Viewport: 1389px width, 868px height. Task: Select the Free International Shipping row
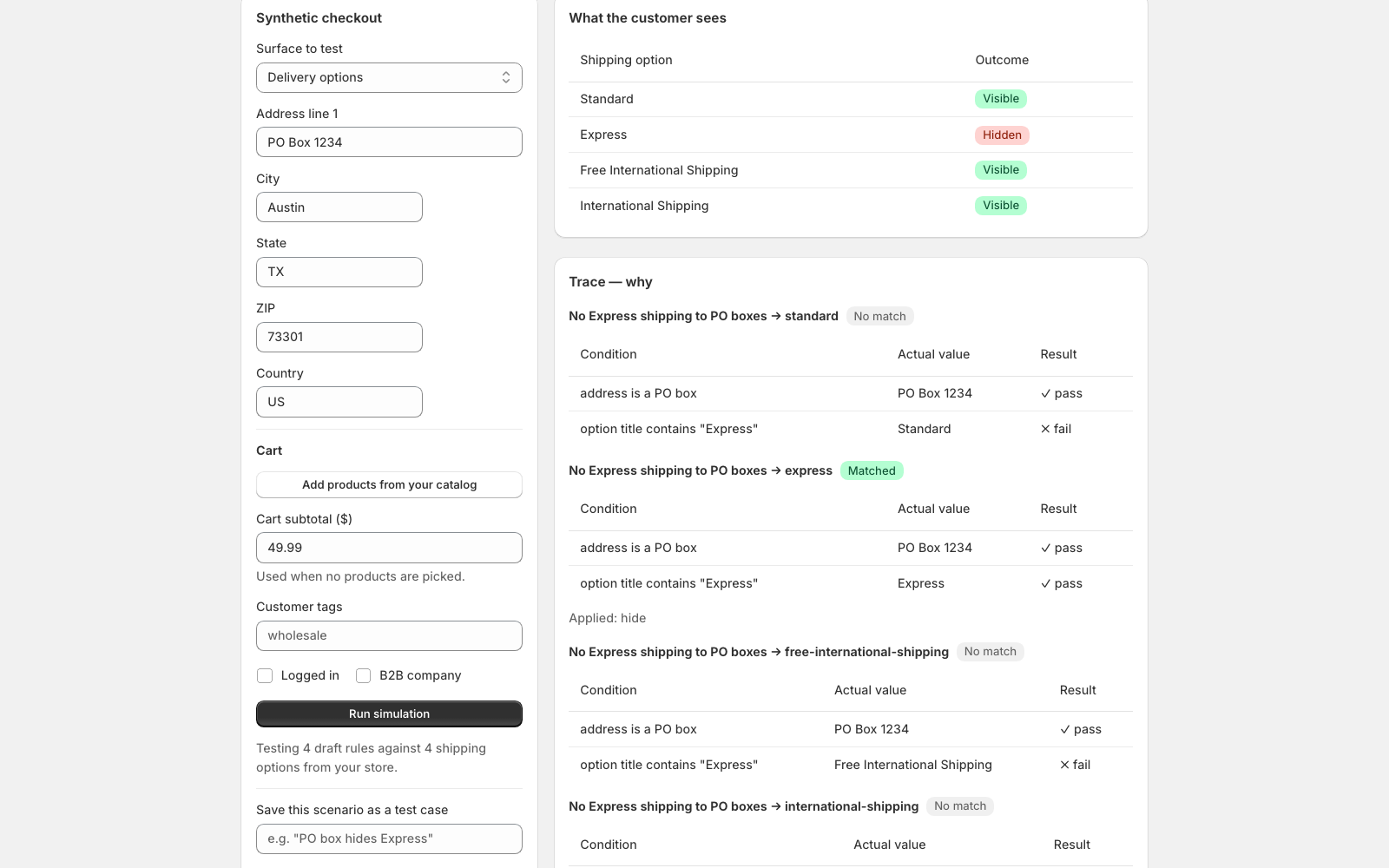point(851,170)
